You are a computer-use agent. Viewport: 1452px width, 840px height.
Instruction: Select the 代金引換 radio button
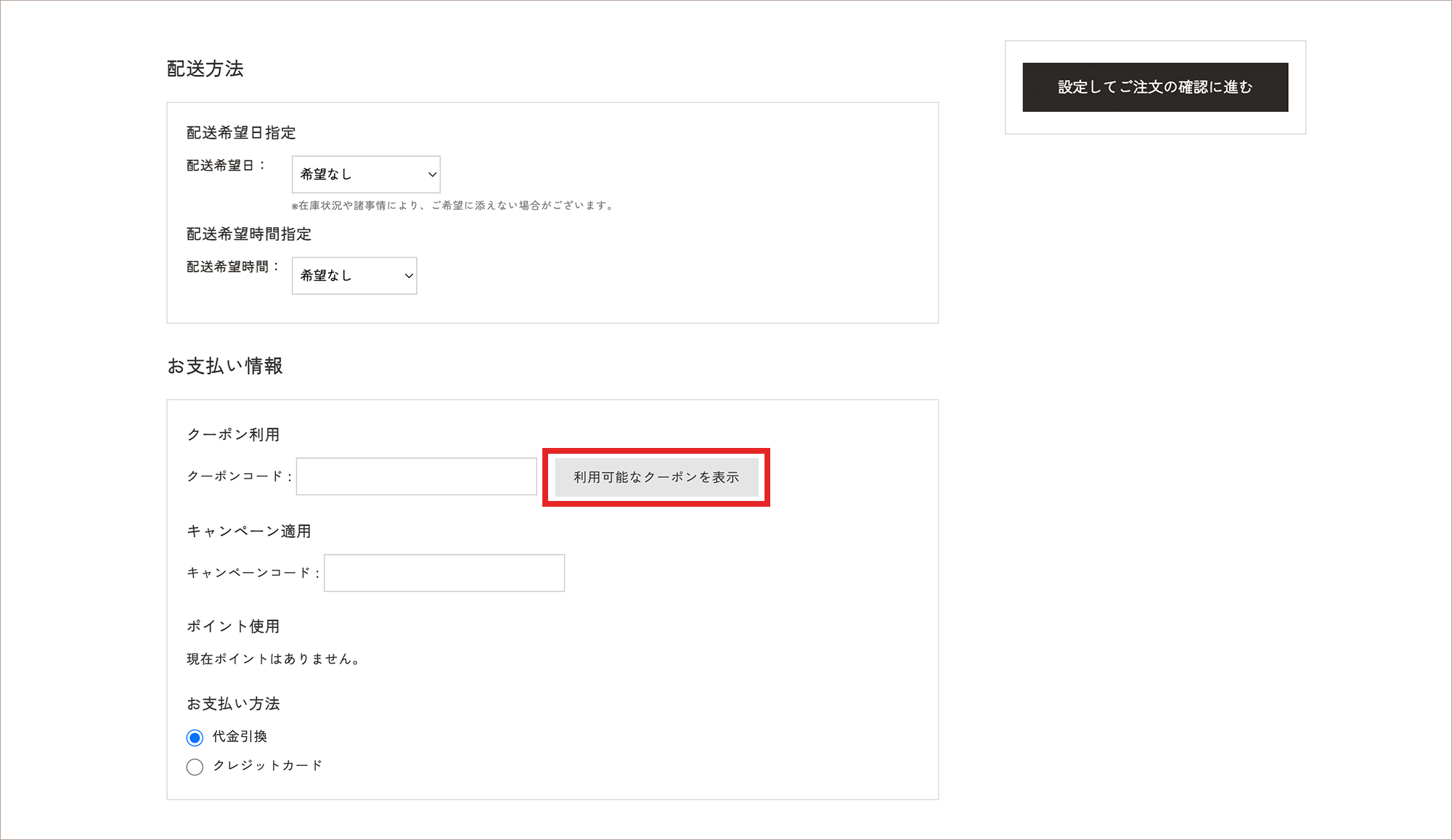(195, 738)
